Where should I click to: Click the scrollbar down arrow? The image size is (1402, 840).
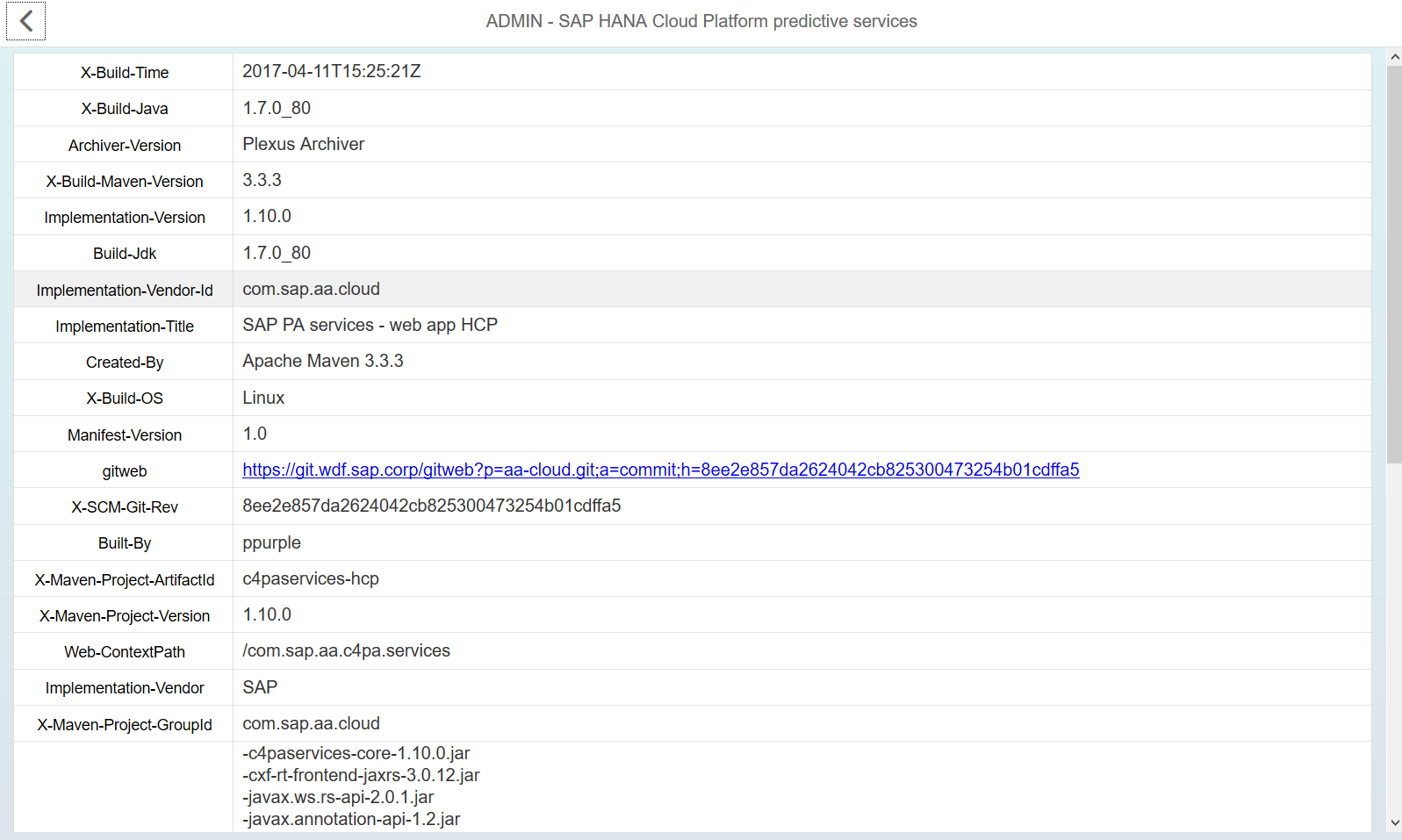pos(1394,822)
